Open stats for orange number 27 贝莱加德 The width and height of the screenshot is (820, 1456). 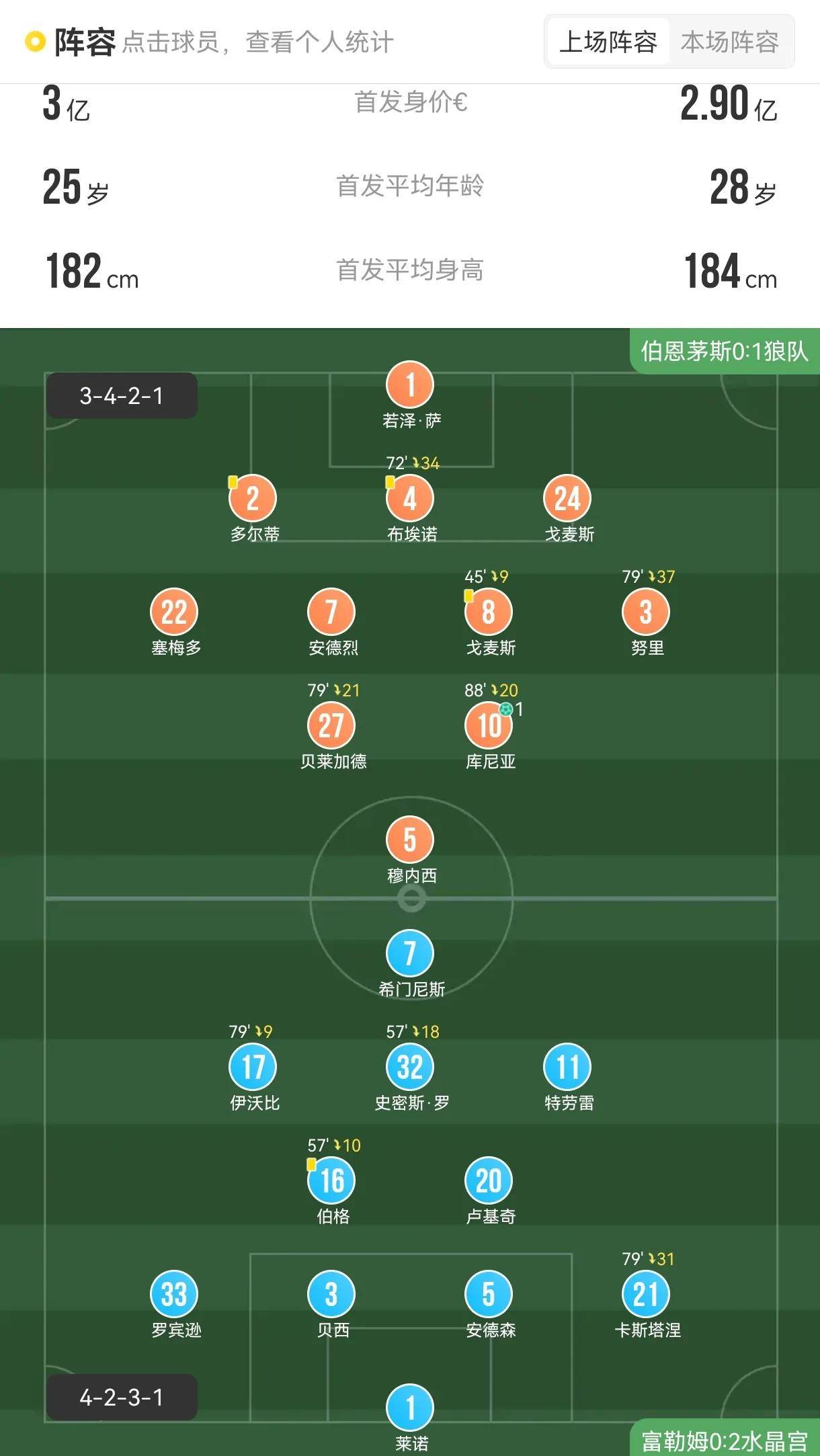click(331, 726)
